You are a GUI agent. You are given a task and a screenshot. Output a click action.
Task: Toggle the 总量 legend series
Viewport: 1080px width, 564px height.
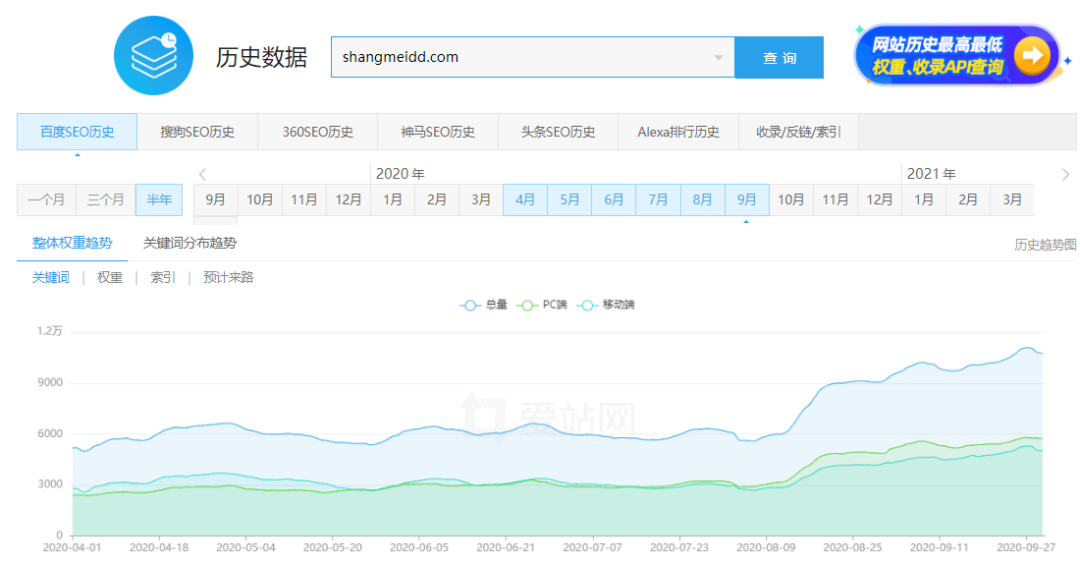click(x=484, y=304)
